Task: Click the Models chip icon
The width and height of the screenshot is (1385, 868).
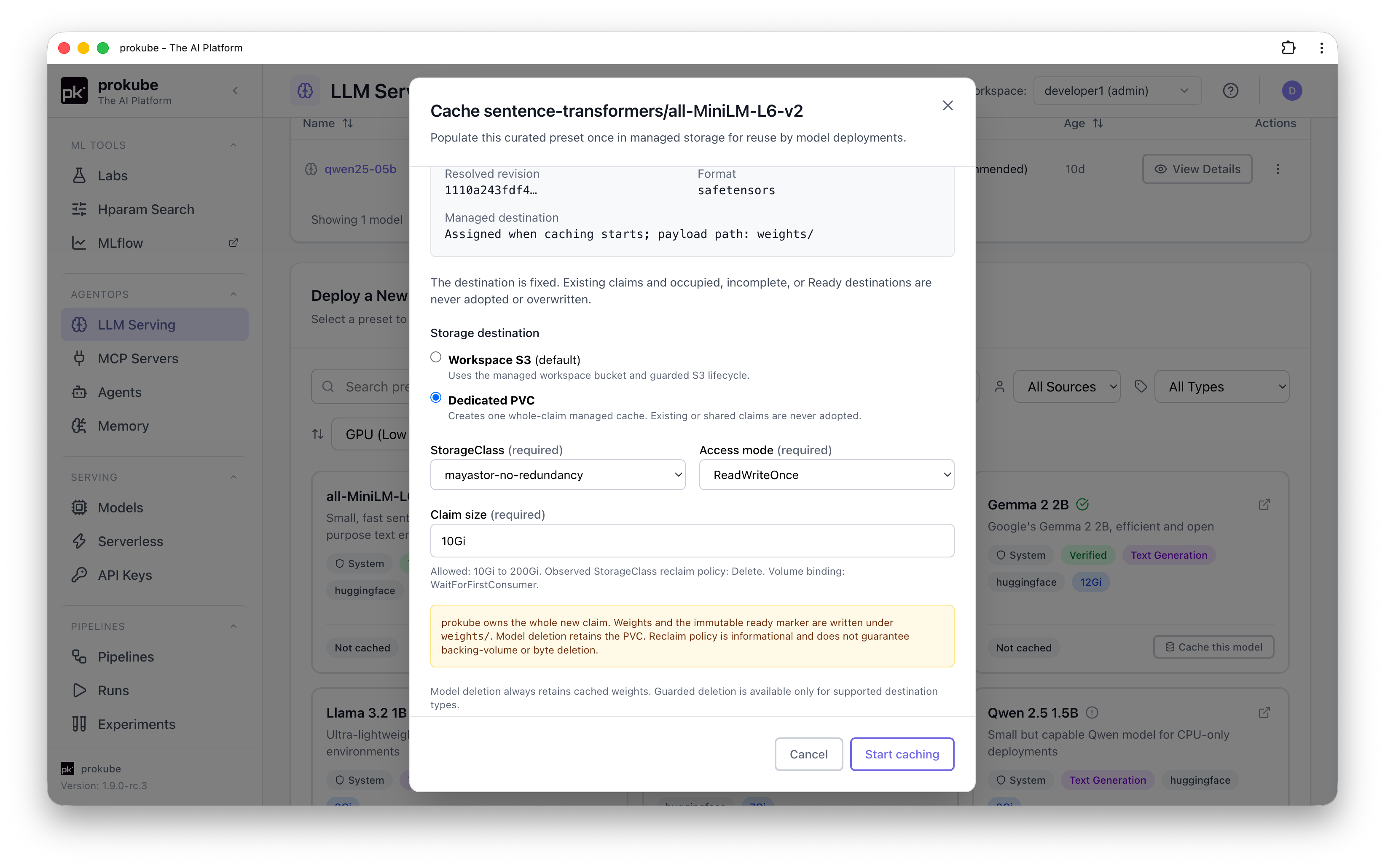Action: [79, 507]
